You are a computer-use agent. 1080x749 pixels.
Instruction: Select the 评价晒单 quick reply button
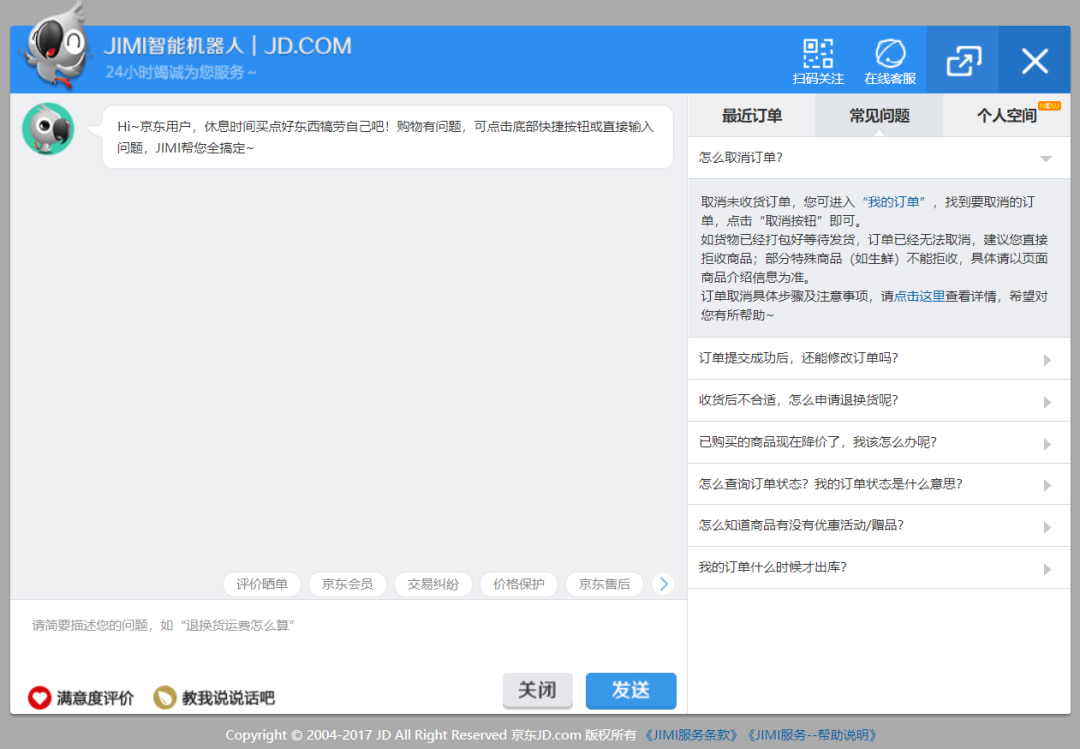point(262,584)
